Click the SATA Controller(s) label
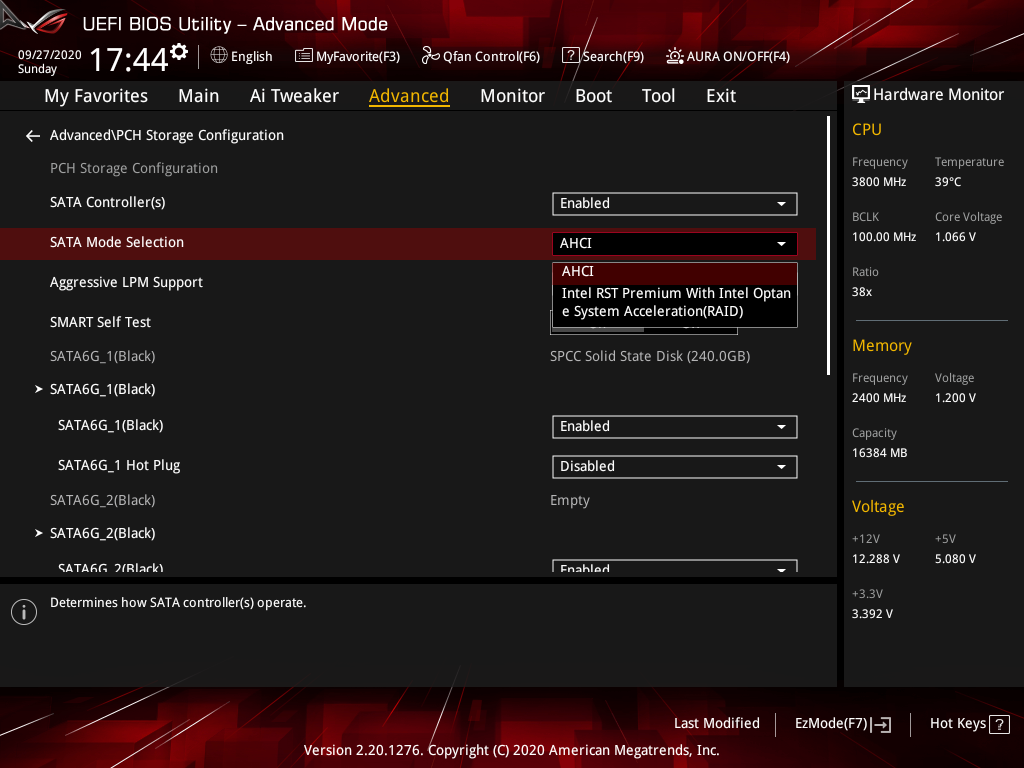This screenshot has width=1024, height=768. (x=108, y=202)
